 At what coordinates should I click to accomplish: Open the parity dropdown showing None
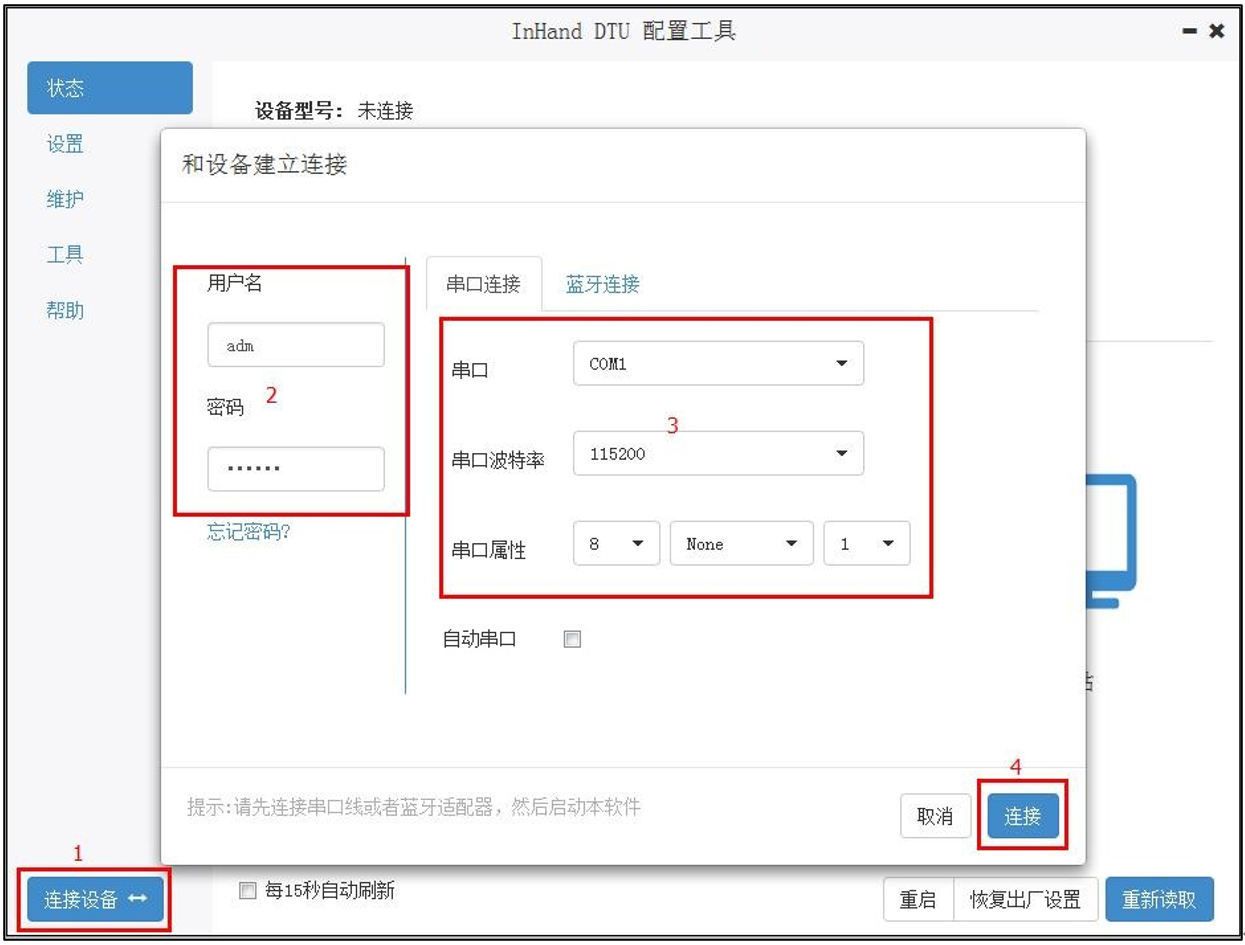[x=743, y=544]
